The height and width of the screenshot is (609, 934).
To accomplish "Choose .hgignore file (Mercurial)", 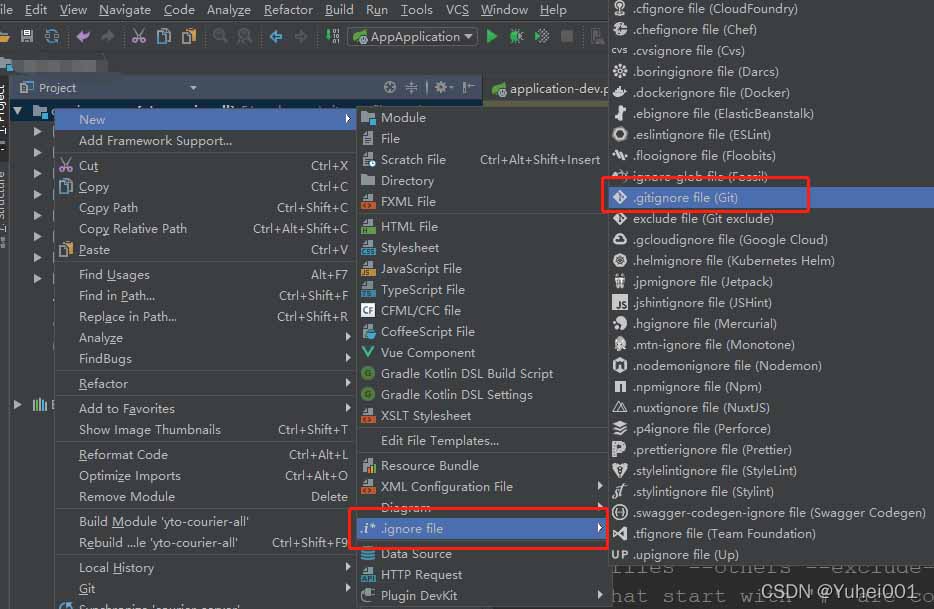I will (x=771, y=324).
